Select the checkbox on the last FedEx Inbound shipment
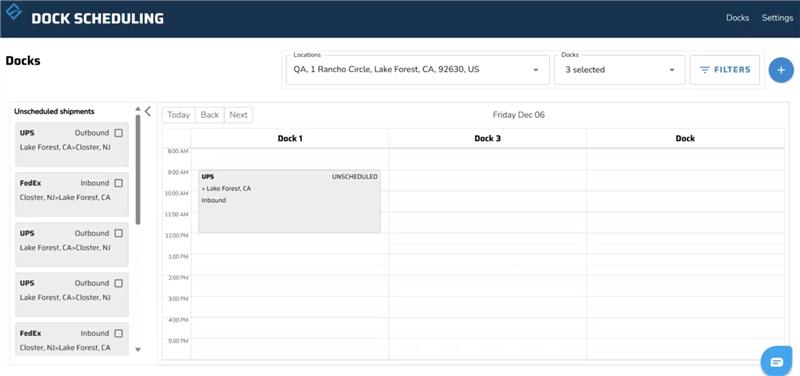Viewport: 800px width, 376px height. click(118, 333)
